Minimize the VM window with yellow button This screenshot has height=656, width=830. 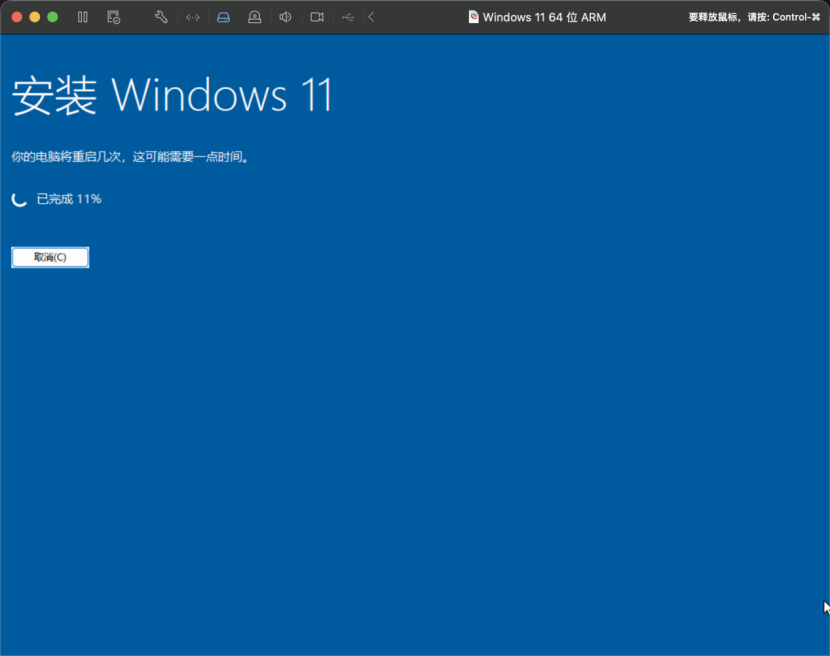(35, 17)
